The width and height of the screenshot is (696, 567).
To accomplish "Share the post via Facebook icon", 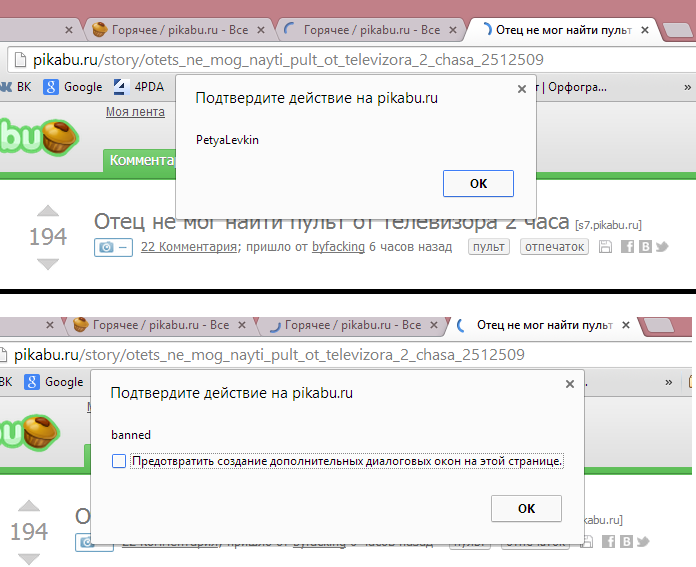I will pos(627,247).
